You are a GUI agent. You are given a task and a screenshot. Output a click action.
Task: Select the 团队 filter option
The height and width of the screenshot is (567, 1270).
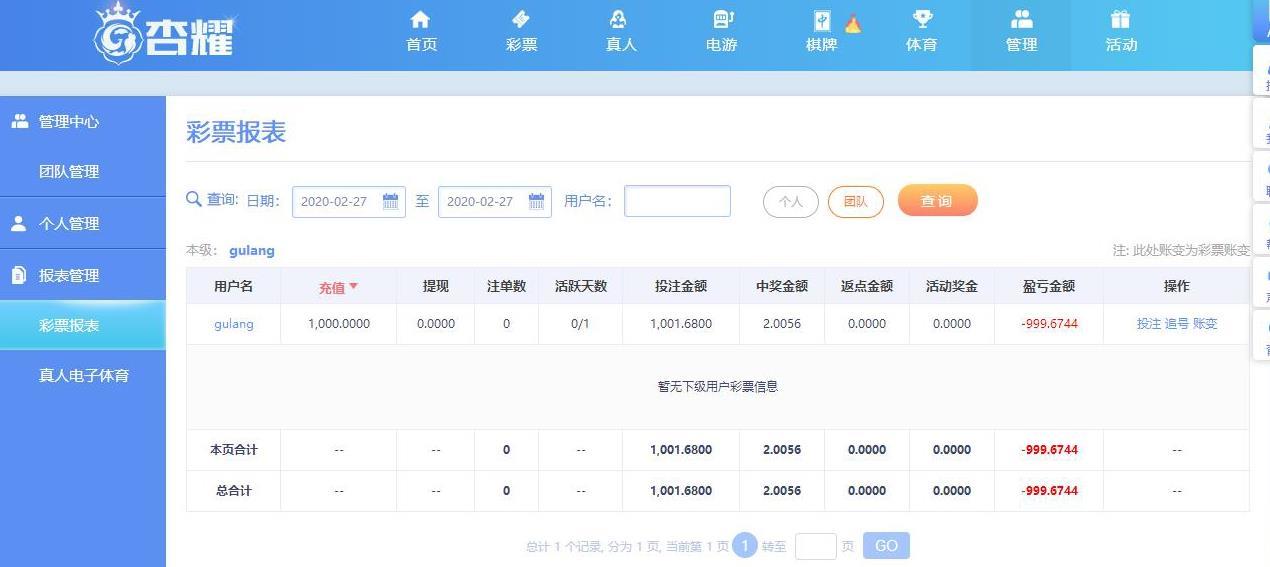click(856, 201)
